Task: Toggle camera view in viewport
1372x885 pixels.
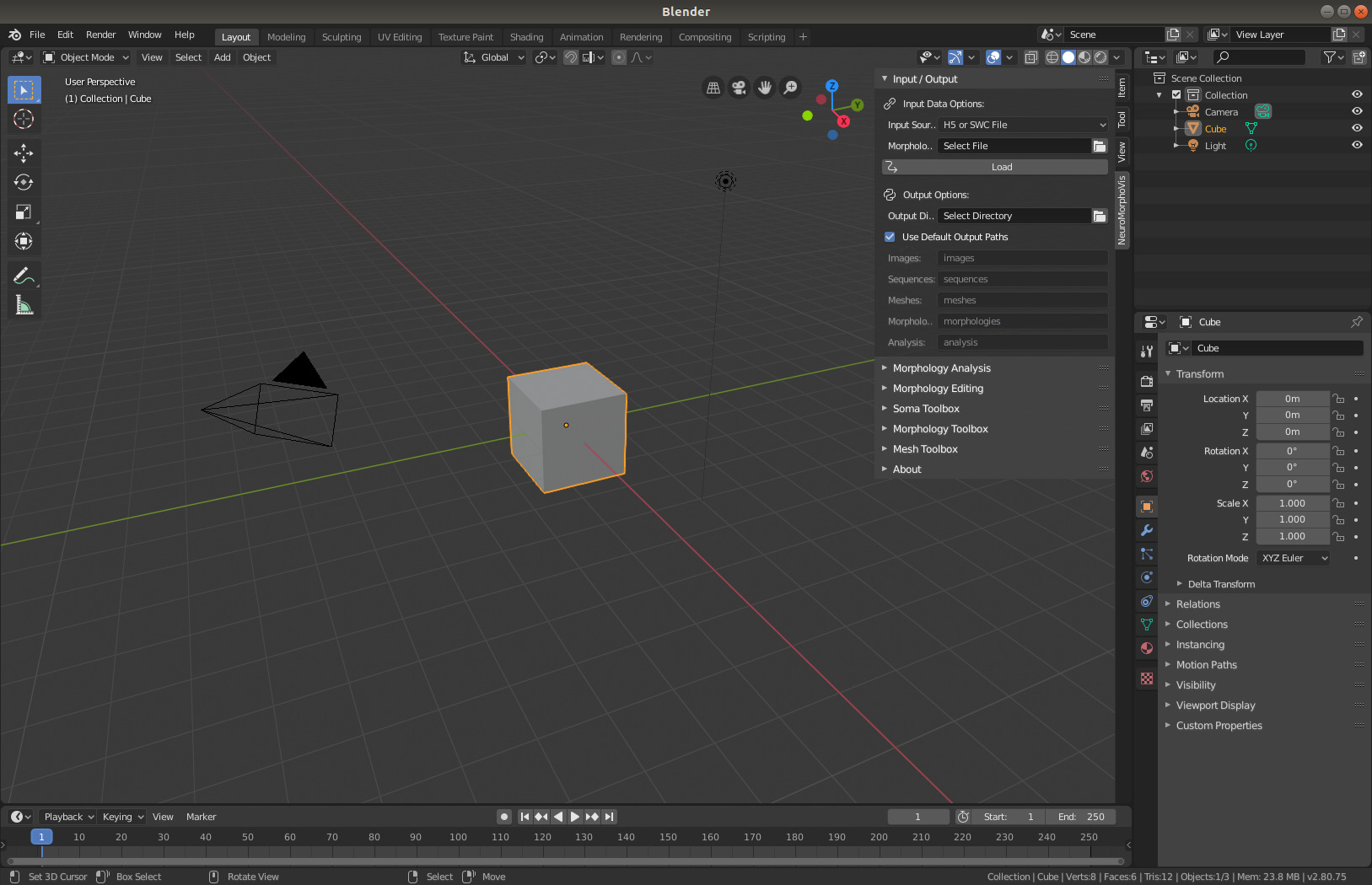Action: point(739,88)
